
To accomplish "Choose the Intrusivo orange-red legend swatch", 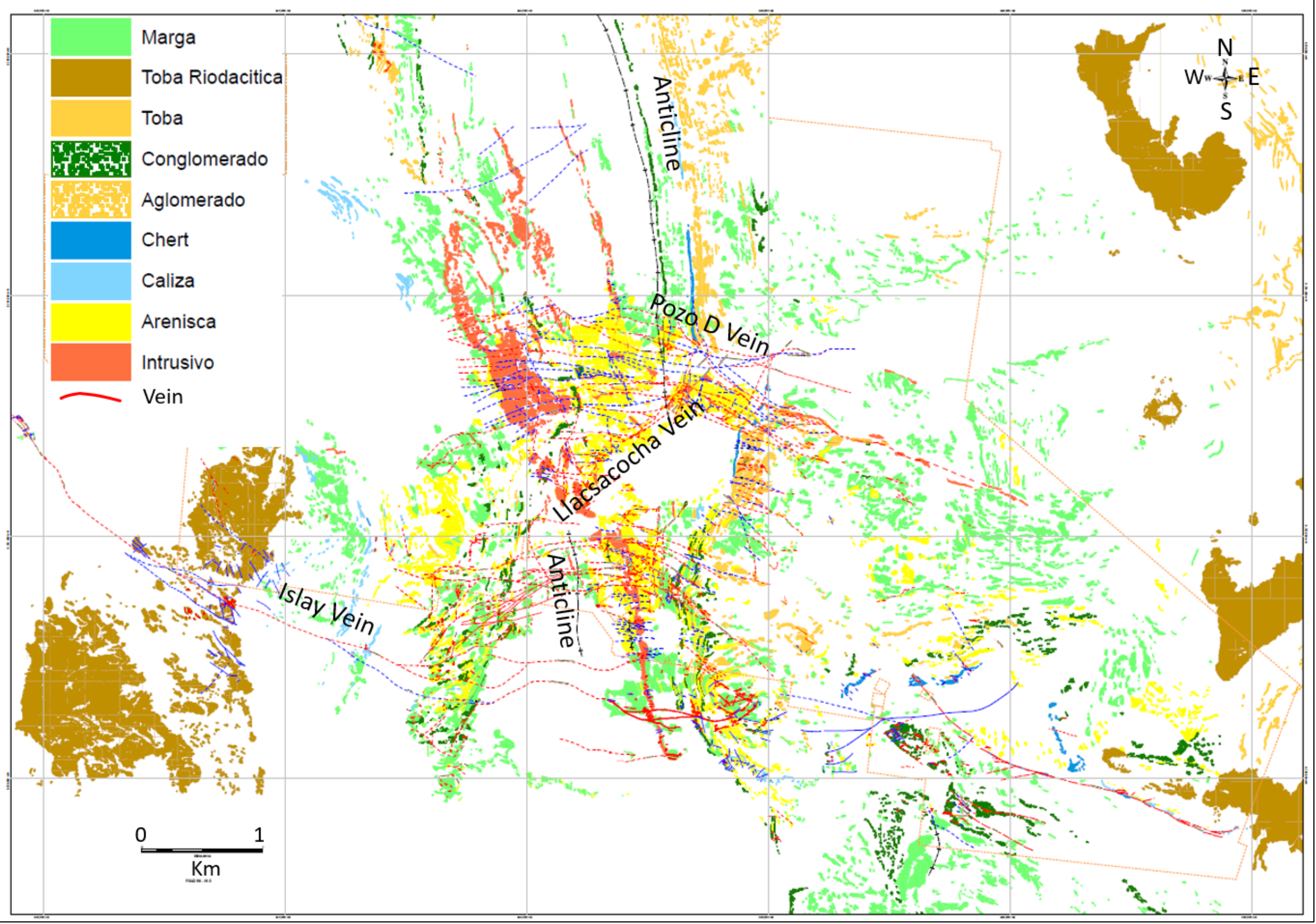I will [x=91, y=362].
